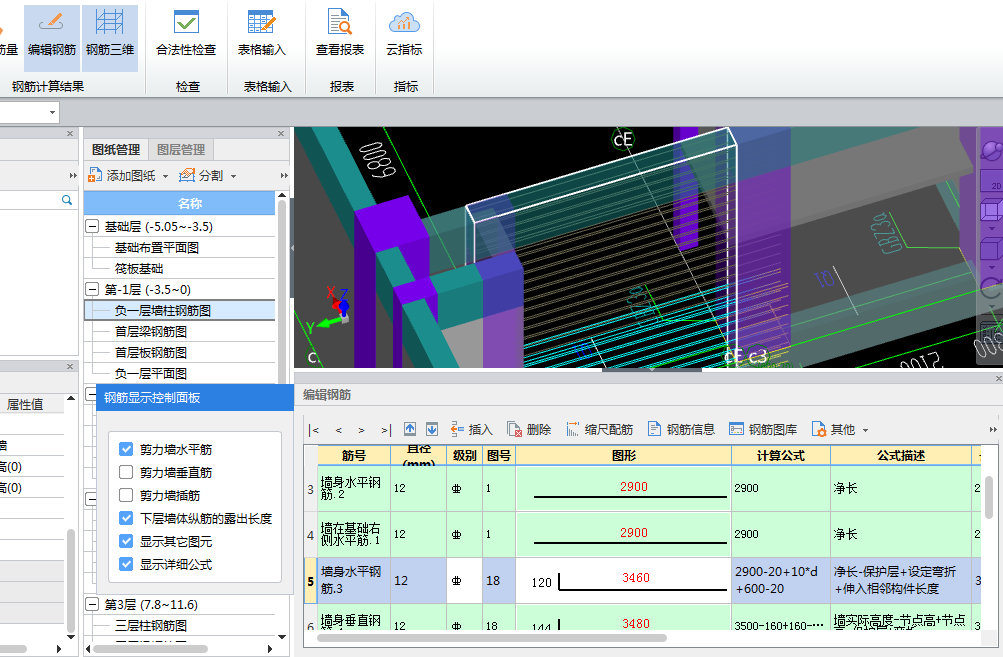Screen dimensions: 1003x657
Task: Jump to first rebar record
Action: pyautogui.click(x=313, y=430)
